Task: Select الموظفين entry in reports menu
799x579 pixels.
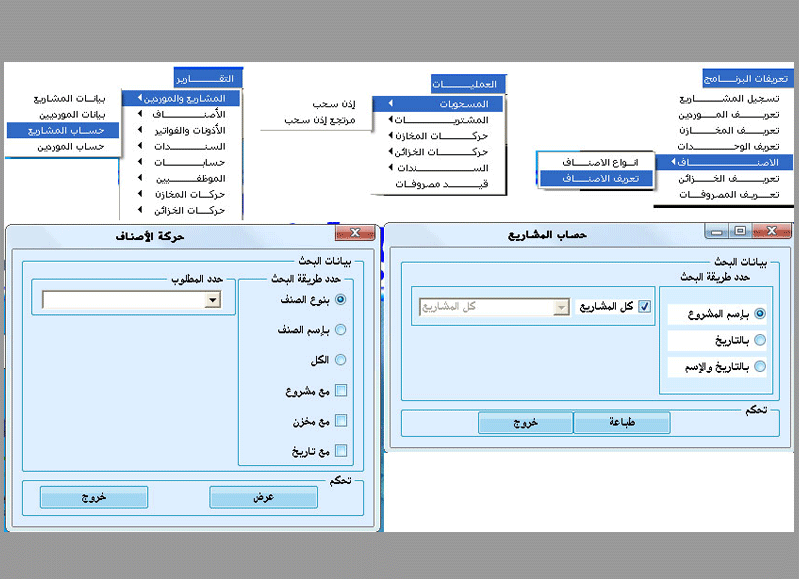Action: [181, 178]
